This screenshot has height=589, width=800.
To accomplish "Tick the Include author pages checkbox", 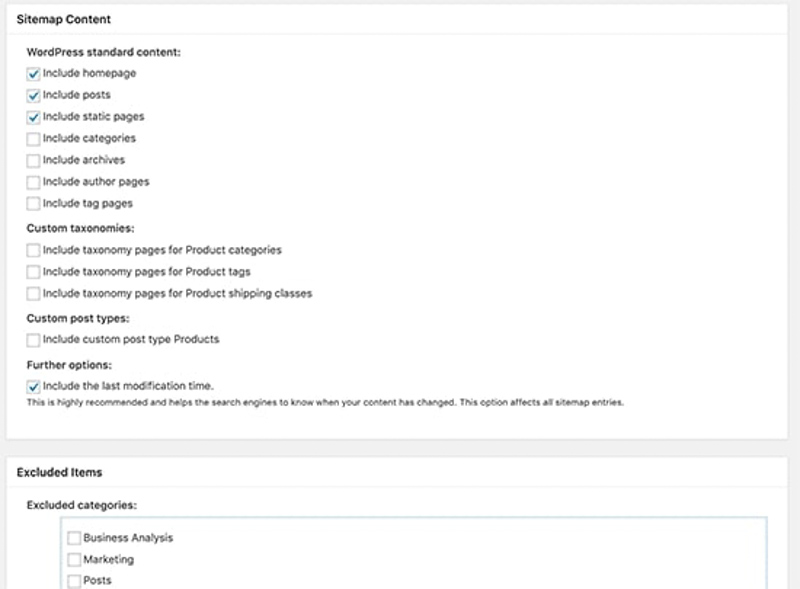I will coord(34,182).
